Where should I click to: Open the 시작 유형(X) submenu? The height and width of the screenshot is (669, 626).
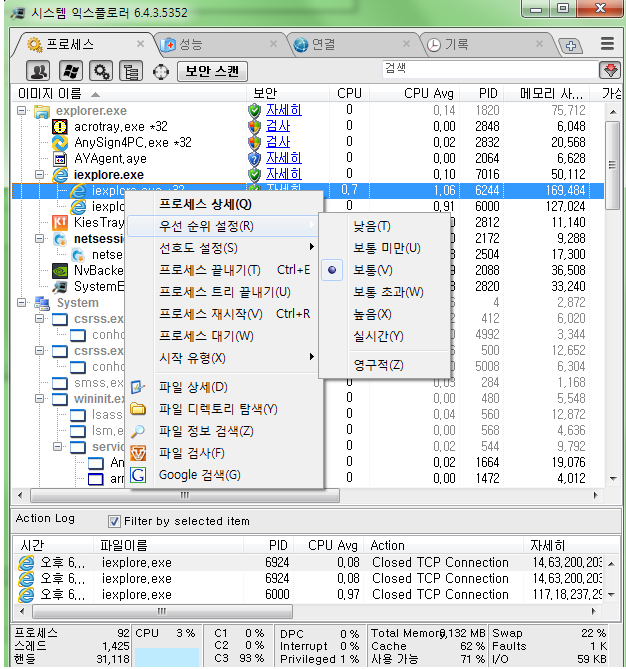click(224, 358)
